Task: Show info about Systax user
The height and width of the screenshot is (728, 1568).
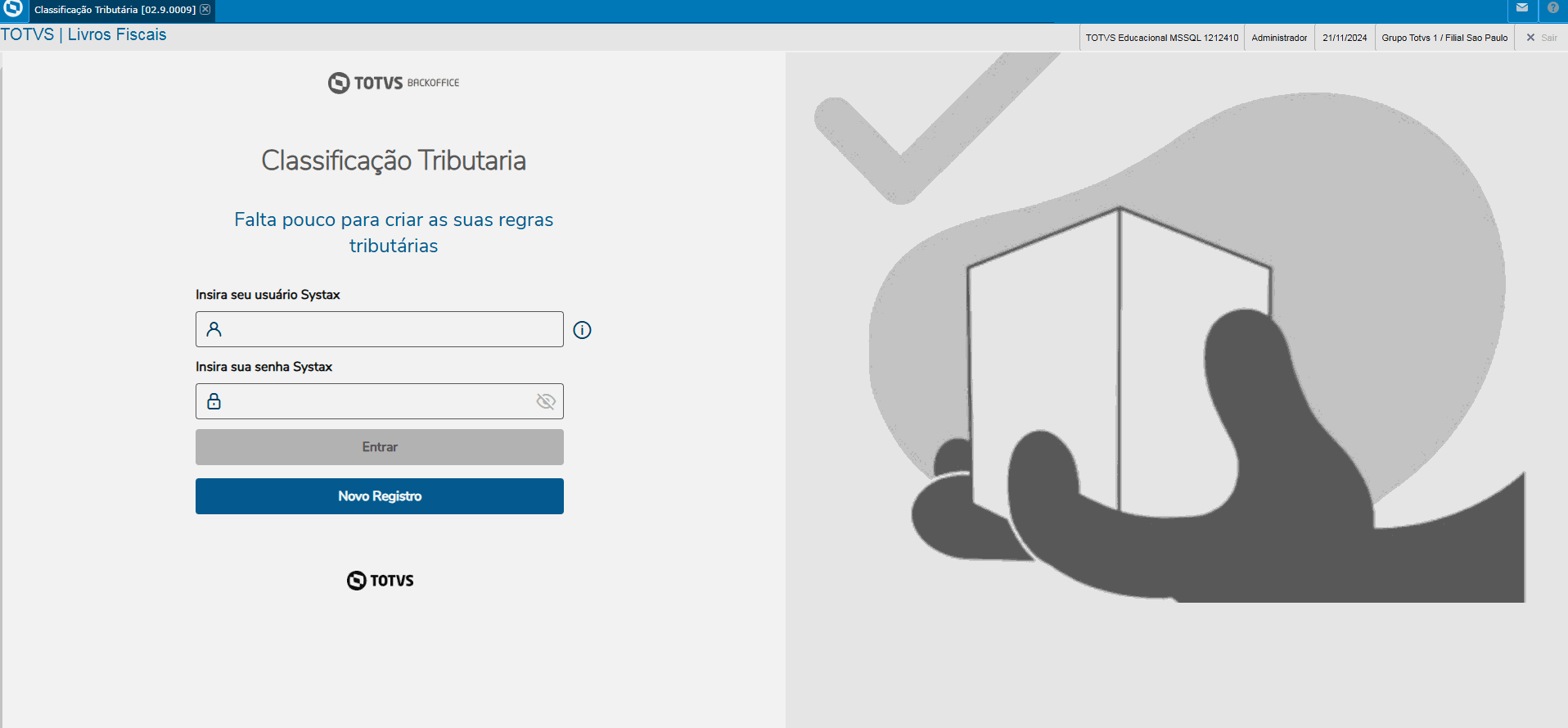Action: (583, 330)
